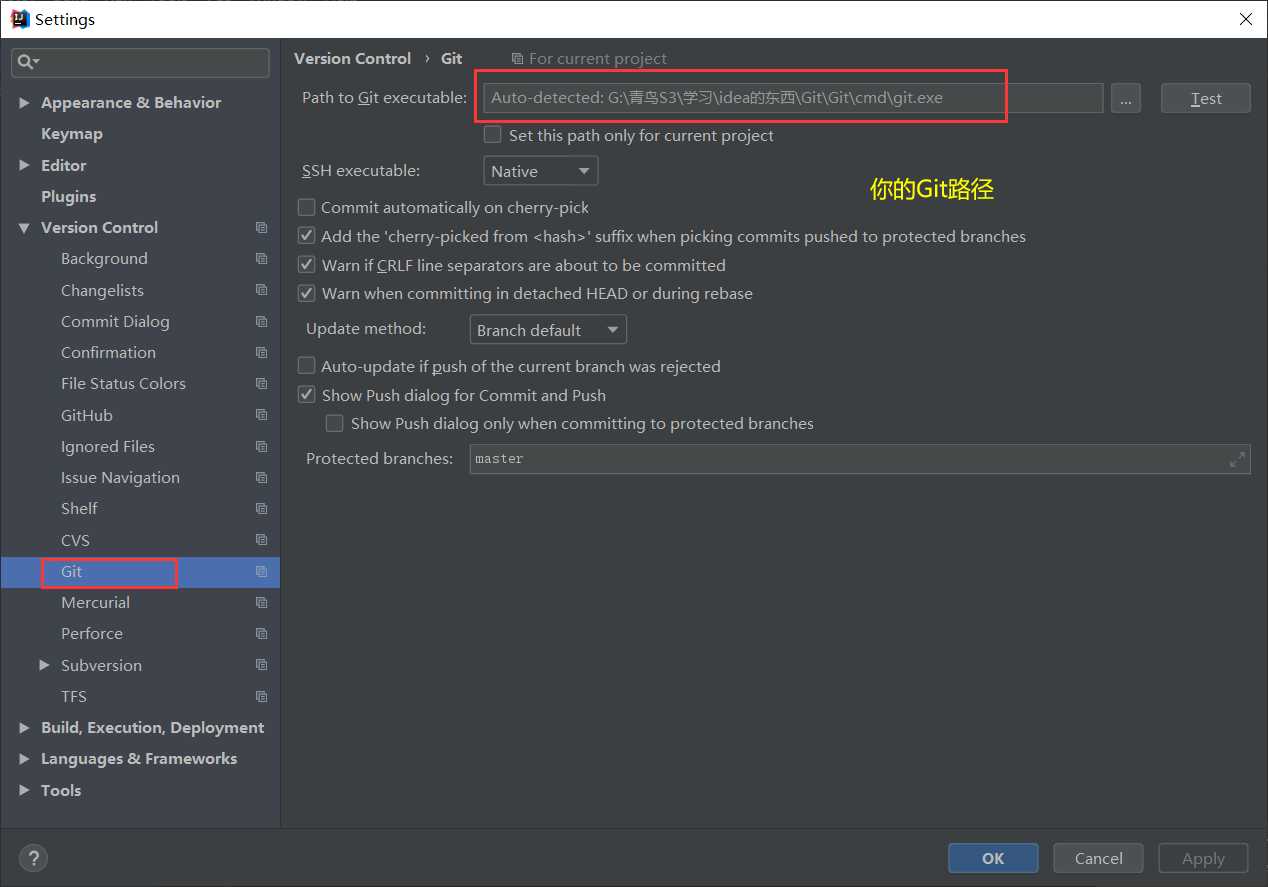Select Mercurial settings page

click(x=95, y=603)
